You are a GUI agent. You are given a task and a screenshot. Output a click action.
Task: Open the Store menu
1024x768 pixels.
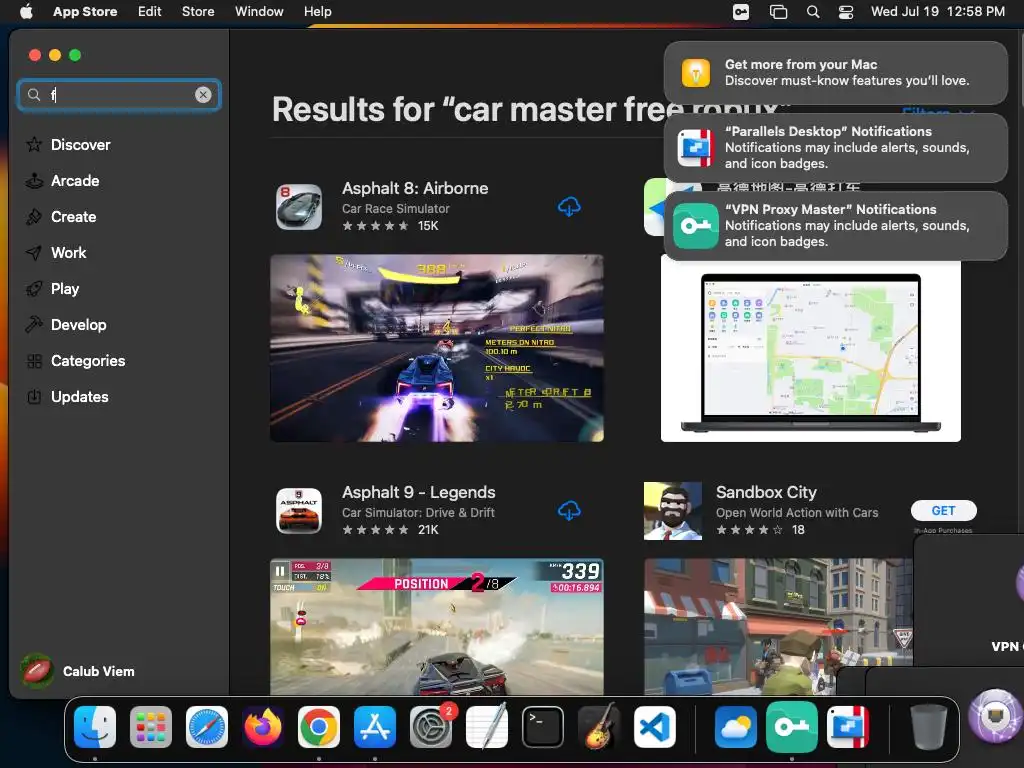pos(198,11)
